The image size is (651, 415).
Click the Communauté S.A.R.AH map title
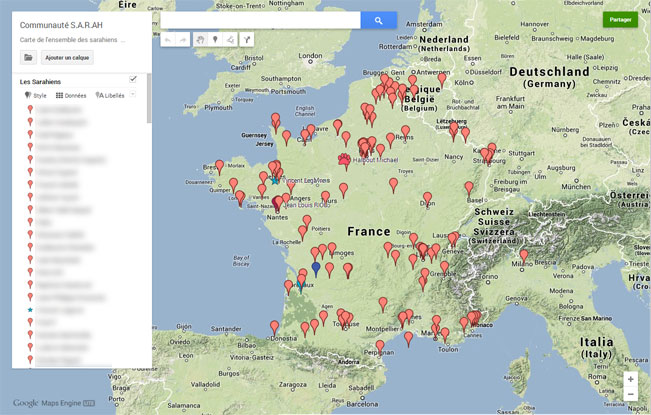pos(62,23)
